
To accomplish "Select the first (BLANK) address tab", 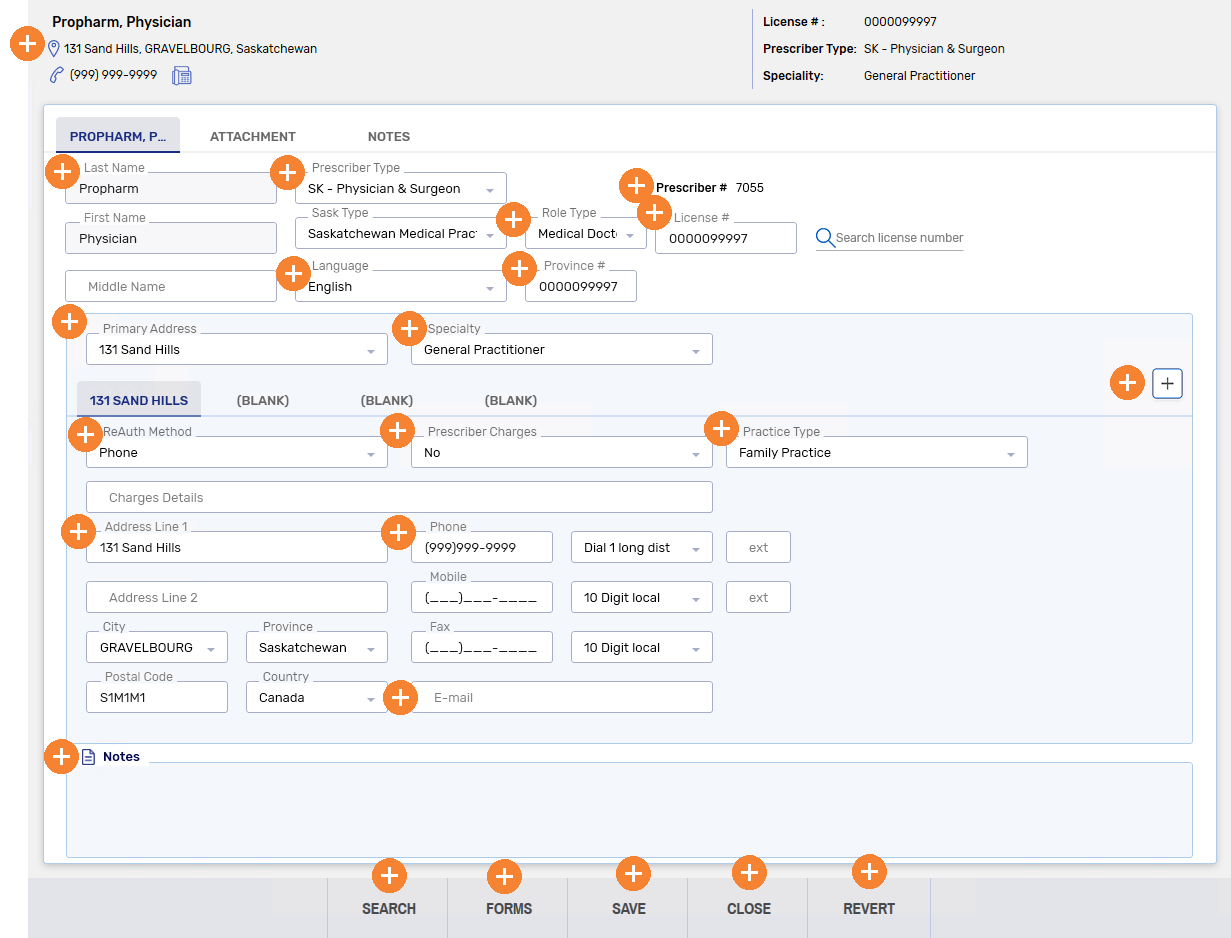I will pos(263,401).
